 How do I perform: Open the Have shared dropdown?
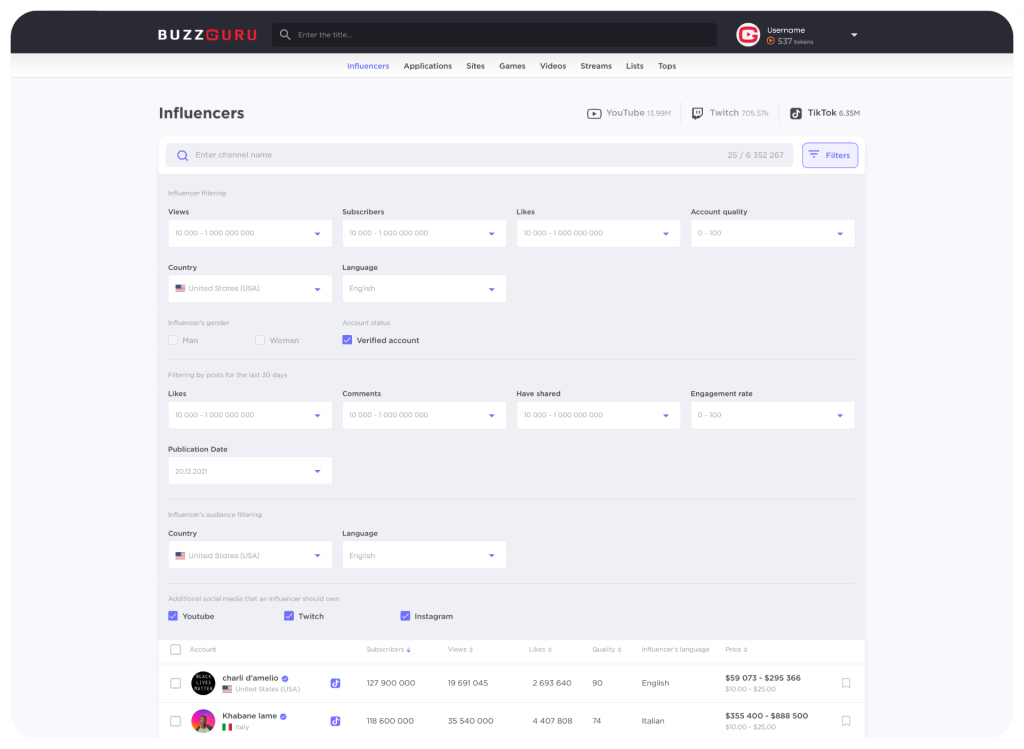point(598,415)
